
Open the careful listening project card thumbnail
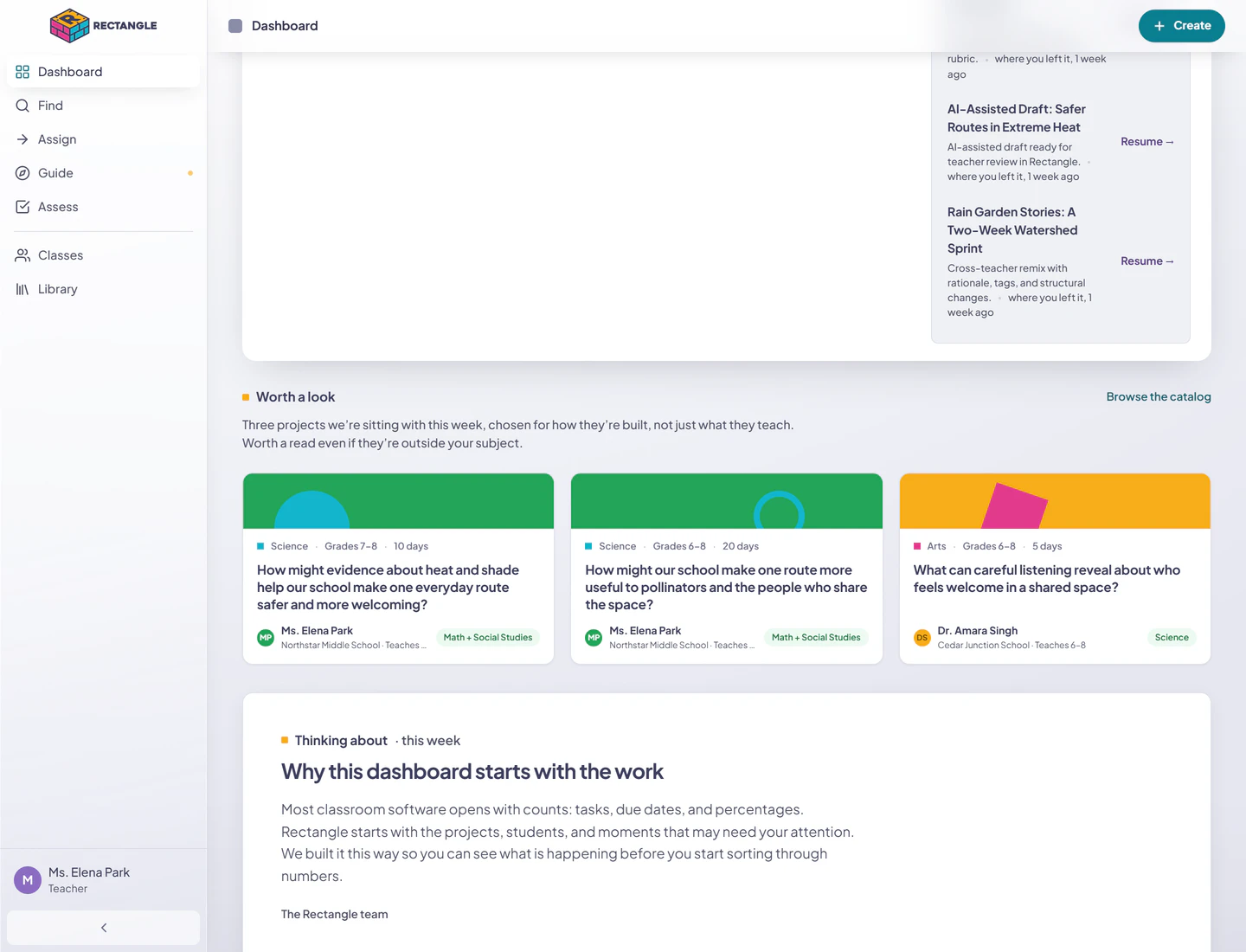[1055, 501]
